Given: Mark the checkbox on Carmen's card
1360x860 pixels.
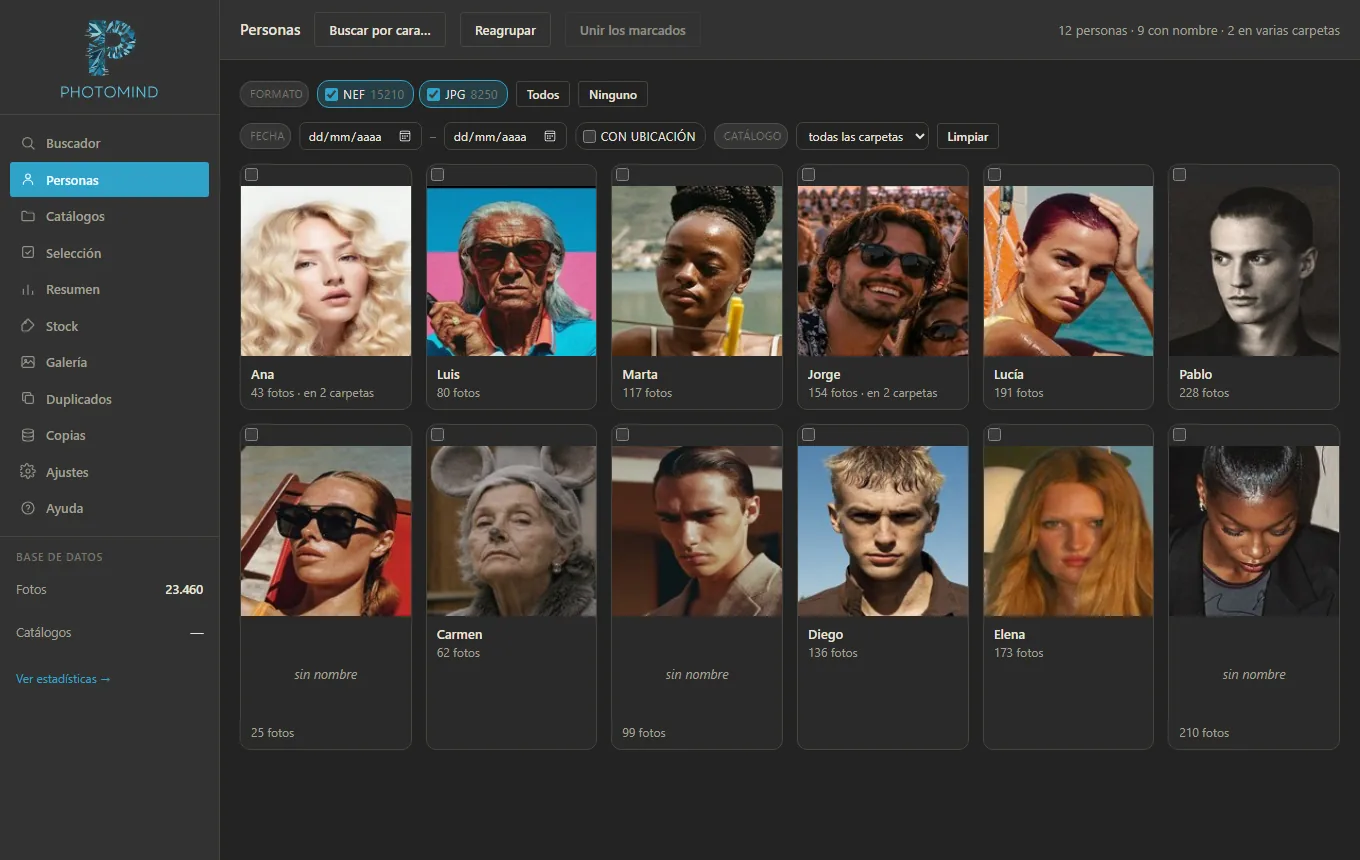Looking at the screenshot, I should coord(437,435).
